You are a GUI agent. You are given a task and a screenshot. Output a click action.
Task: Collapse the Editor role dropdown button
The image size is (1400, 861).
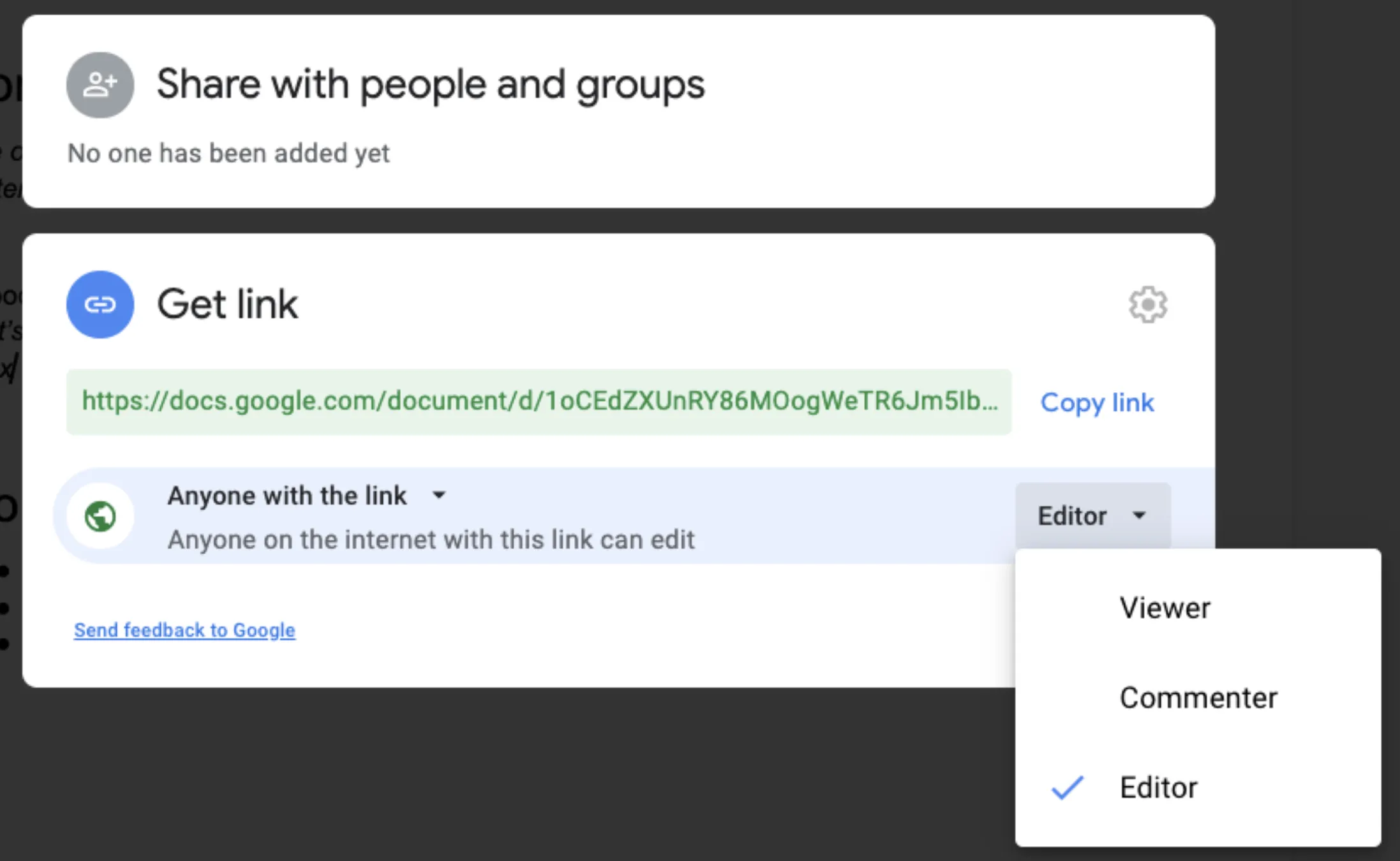pos(1093,515)
